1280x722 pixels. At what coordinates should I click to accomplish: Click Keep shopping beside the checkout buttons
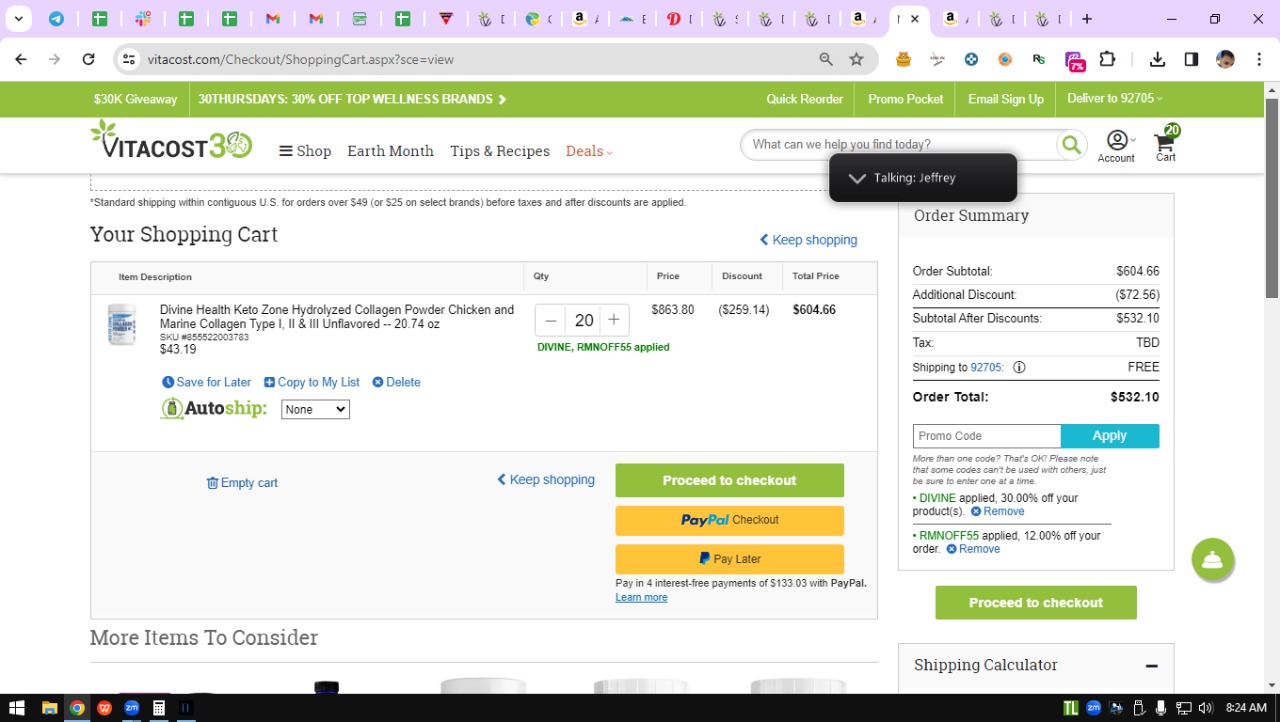pos(546,480)
